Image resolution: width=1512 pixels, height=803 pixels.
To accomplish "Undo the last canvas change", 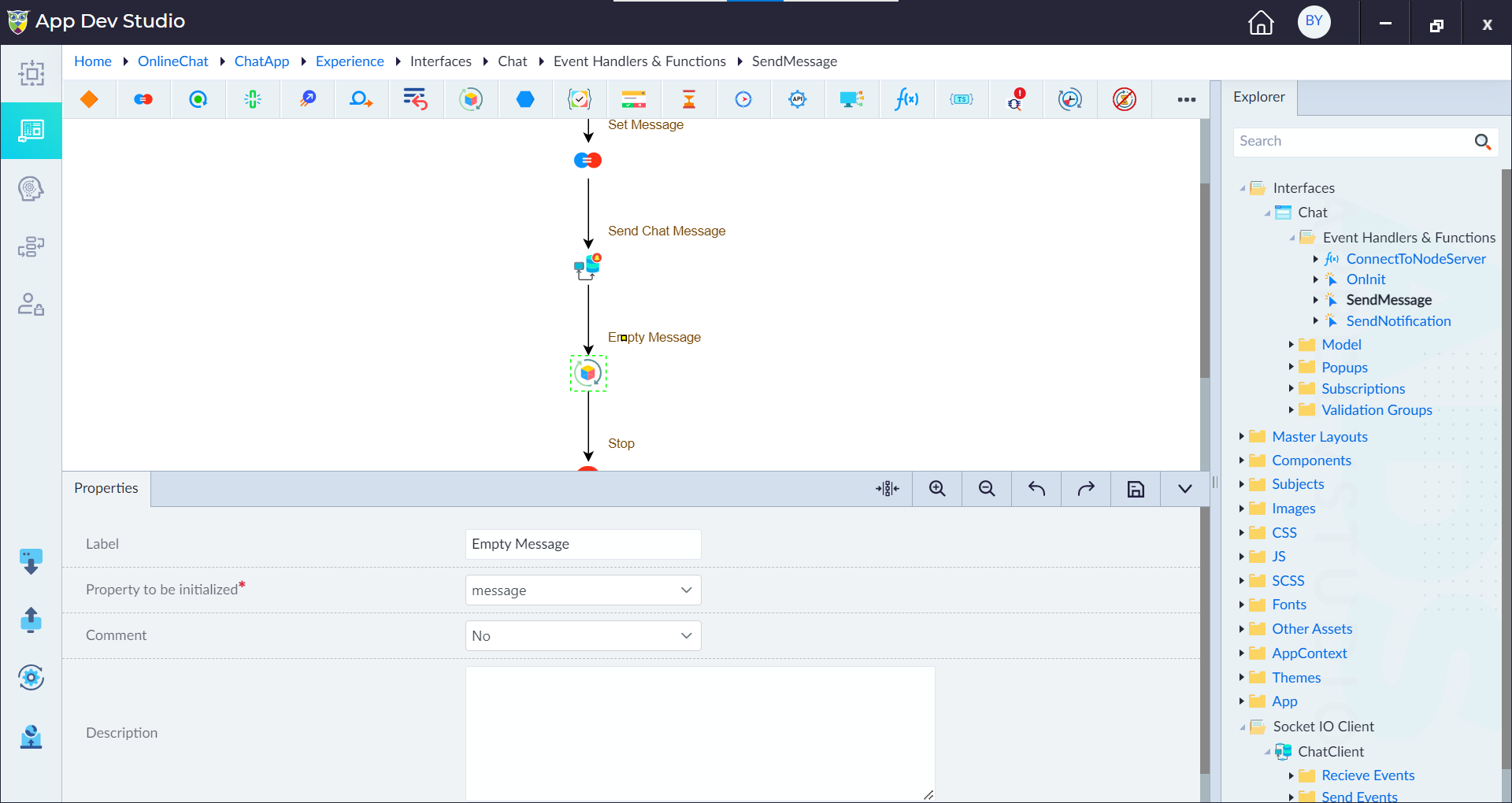I will pyautogui.click(x=1036, y=489).
